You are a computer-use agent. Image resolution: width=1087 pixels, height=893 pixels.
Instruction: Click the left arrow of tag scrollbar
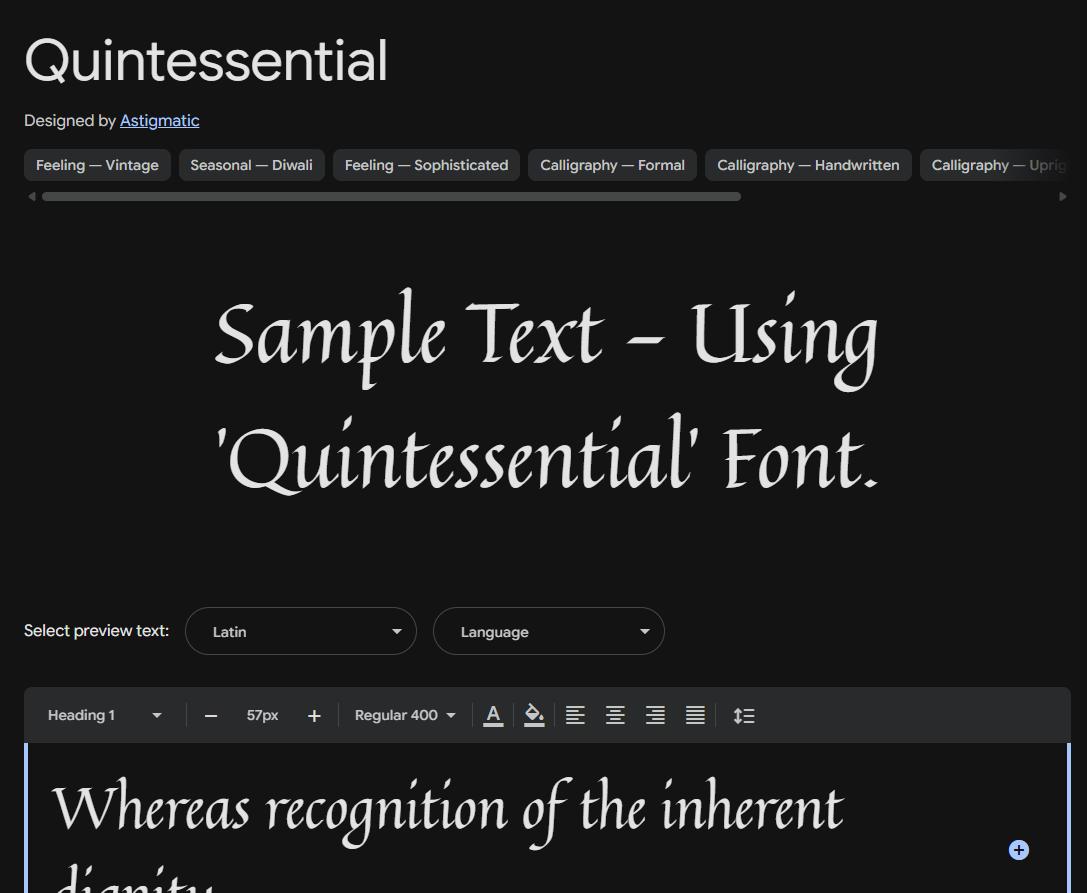(x=31, y=197)
